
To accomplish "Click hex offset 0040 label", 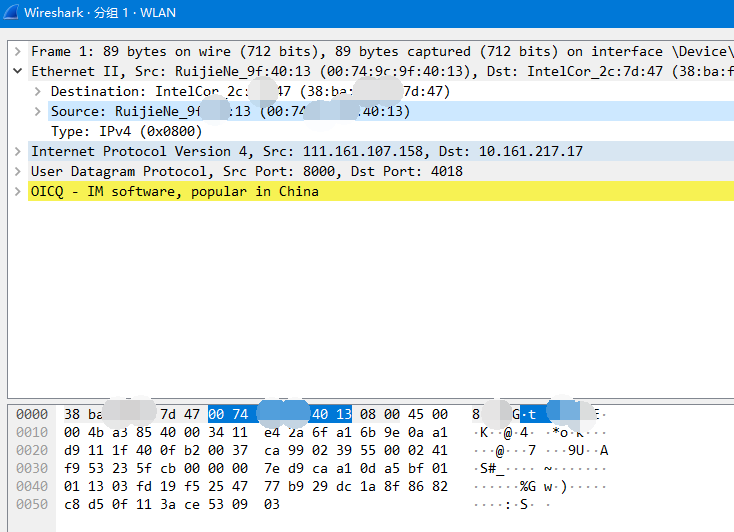I will 32,487.
